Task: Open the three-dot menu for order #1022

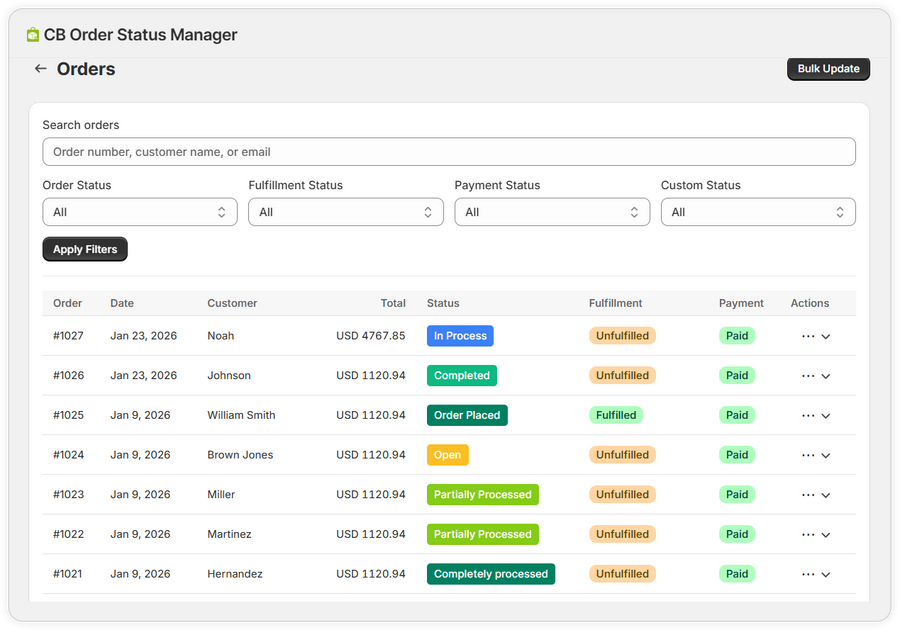Action: 808,534
